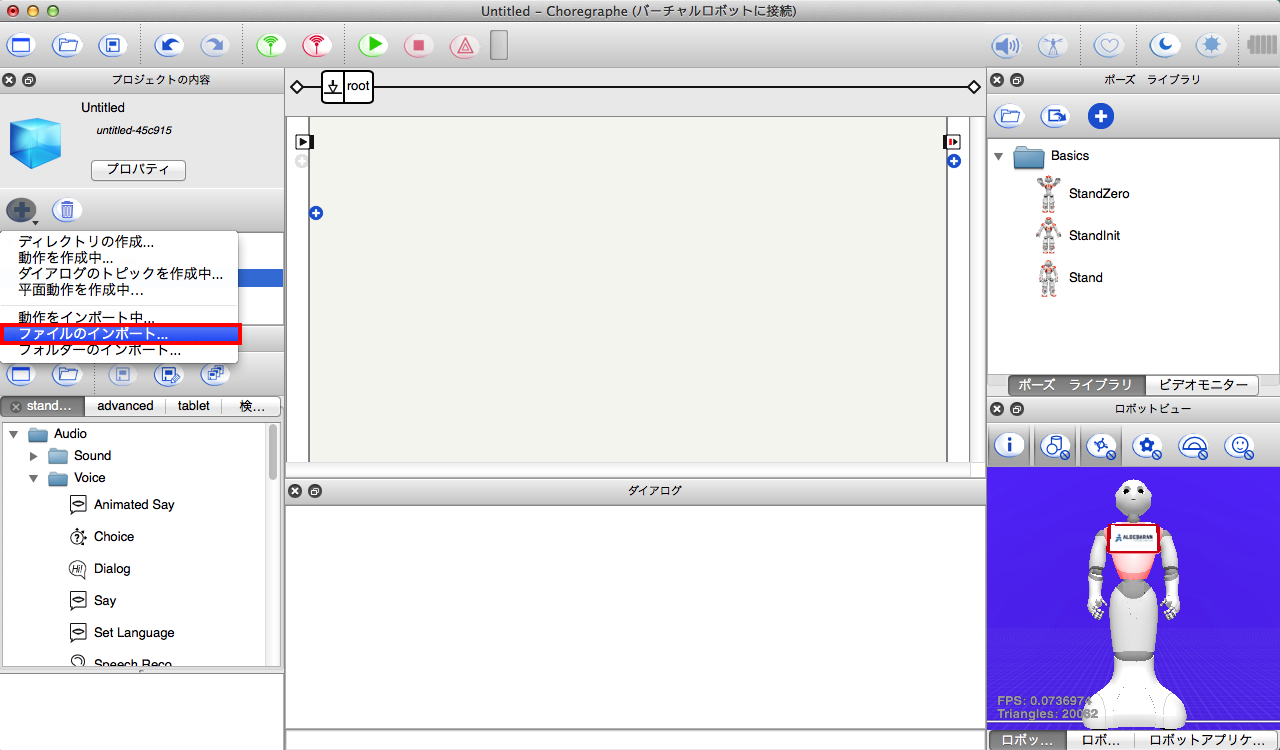Switch to the advanced box library tab
The image size is (1280, 750).
click(x=125, y=406)
